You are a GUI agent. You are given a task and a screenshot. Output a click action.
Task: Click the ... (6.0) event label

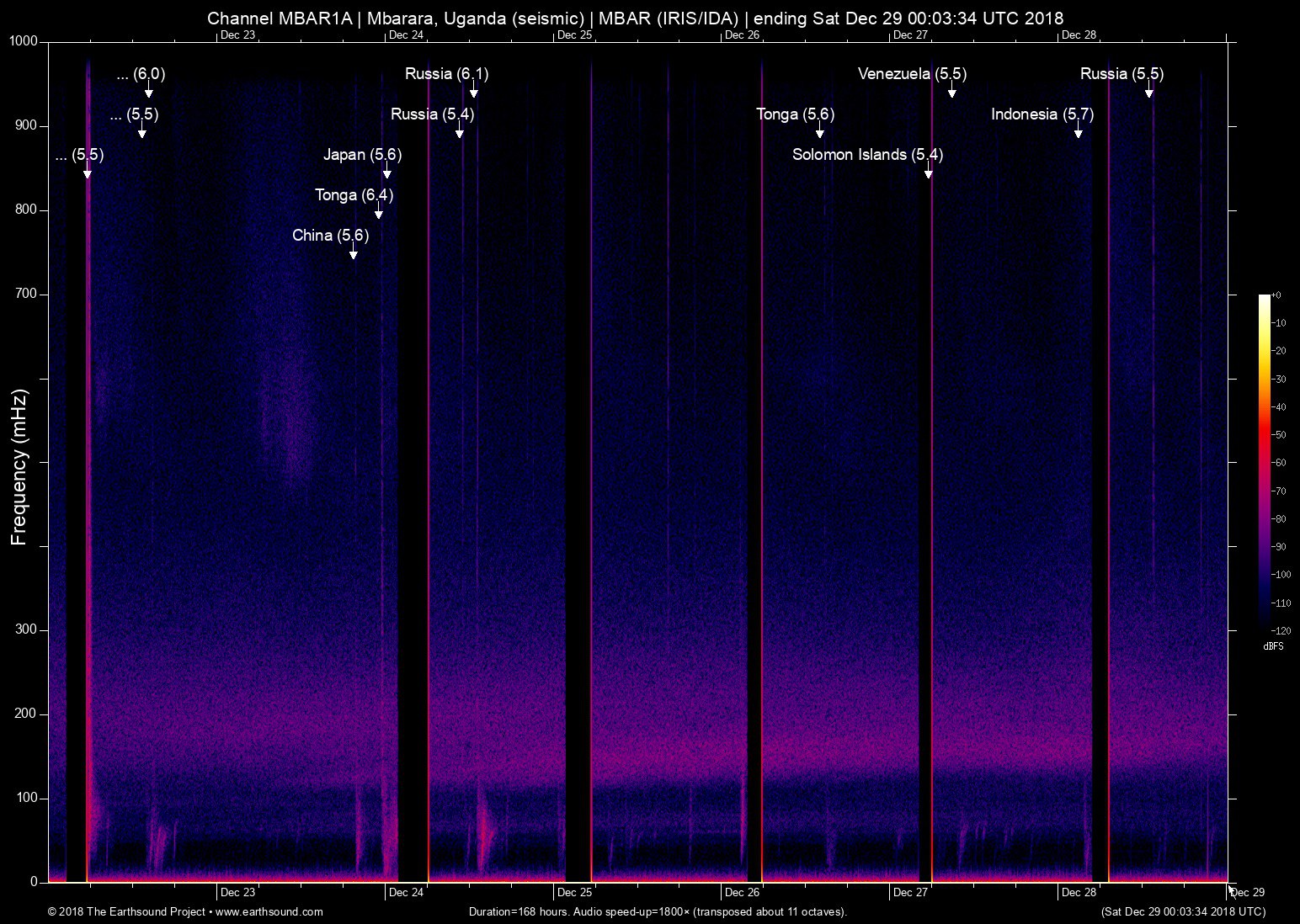[x=141, y=74]
